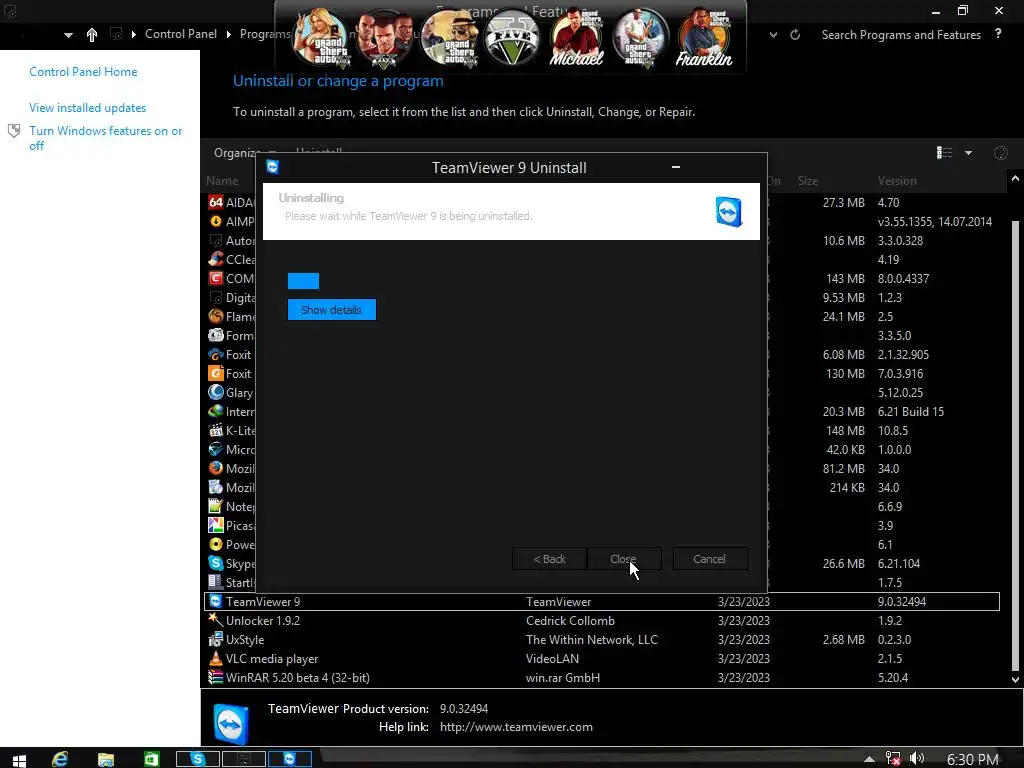Click the Unlocker wand icon

tap(216, 620)
